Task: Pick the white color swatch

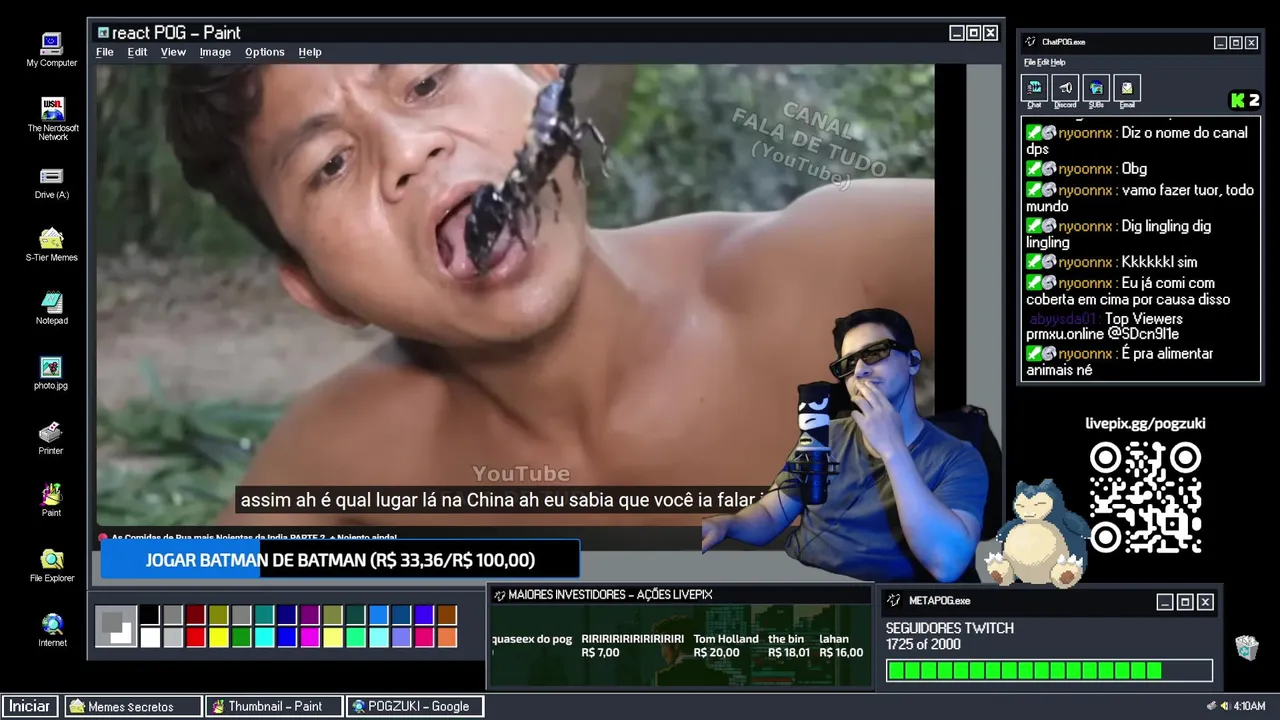Action: [149, 637]
